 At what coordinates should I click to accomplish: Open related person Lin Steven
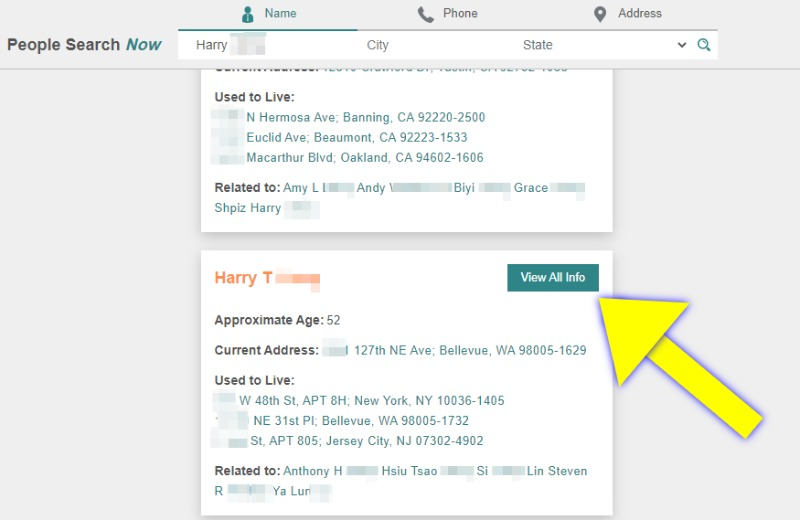(557, 471)
